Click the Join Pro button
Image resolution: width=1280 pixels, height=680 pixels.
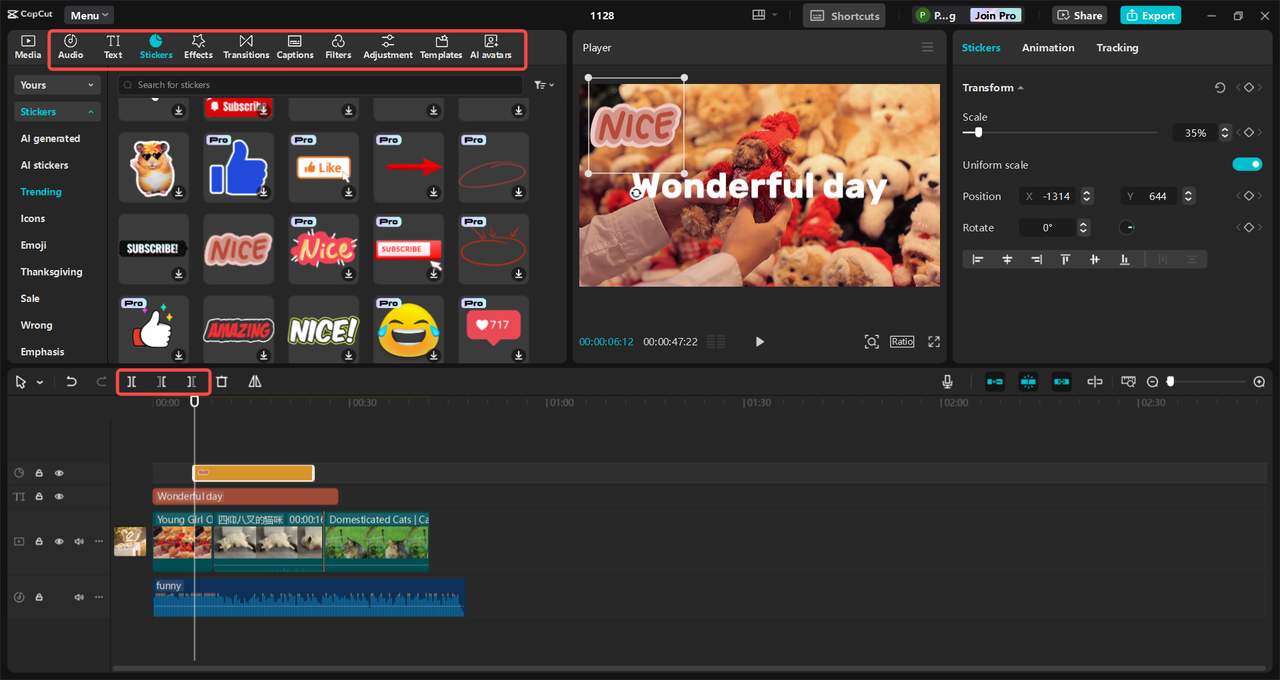click(x=995, y=15)
